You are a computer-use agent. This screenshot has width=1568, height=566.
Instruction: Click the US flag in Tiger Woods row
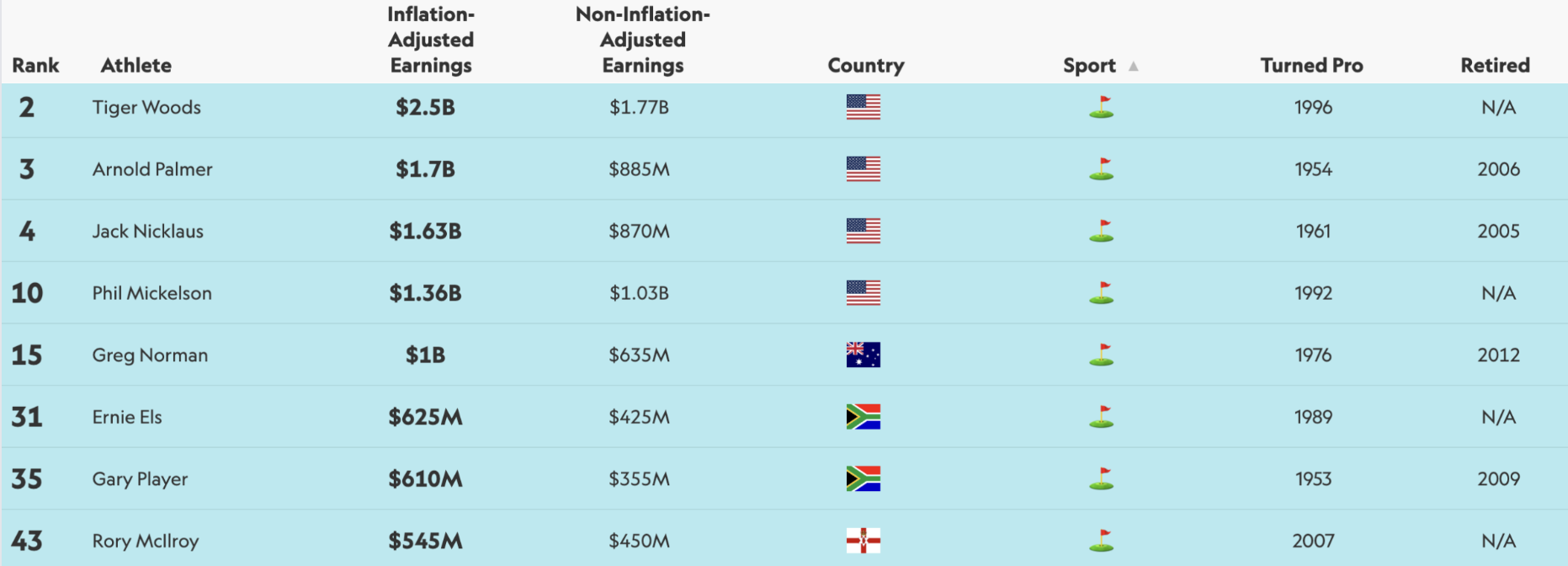tap(863, 107)
